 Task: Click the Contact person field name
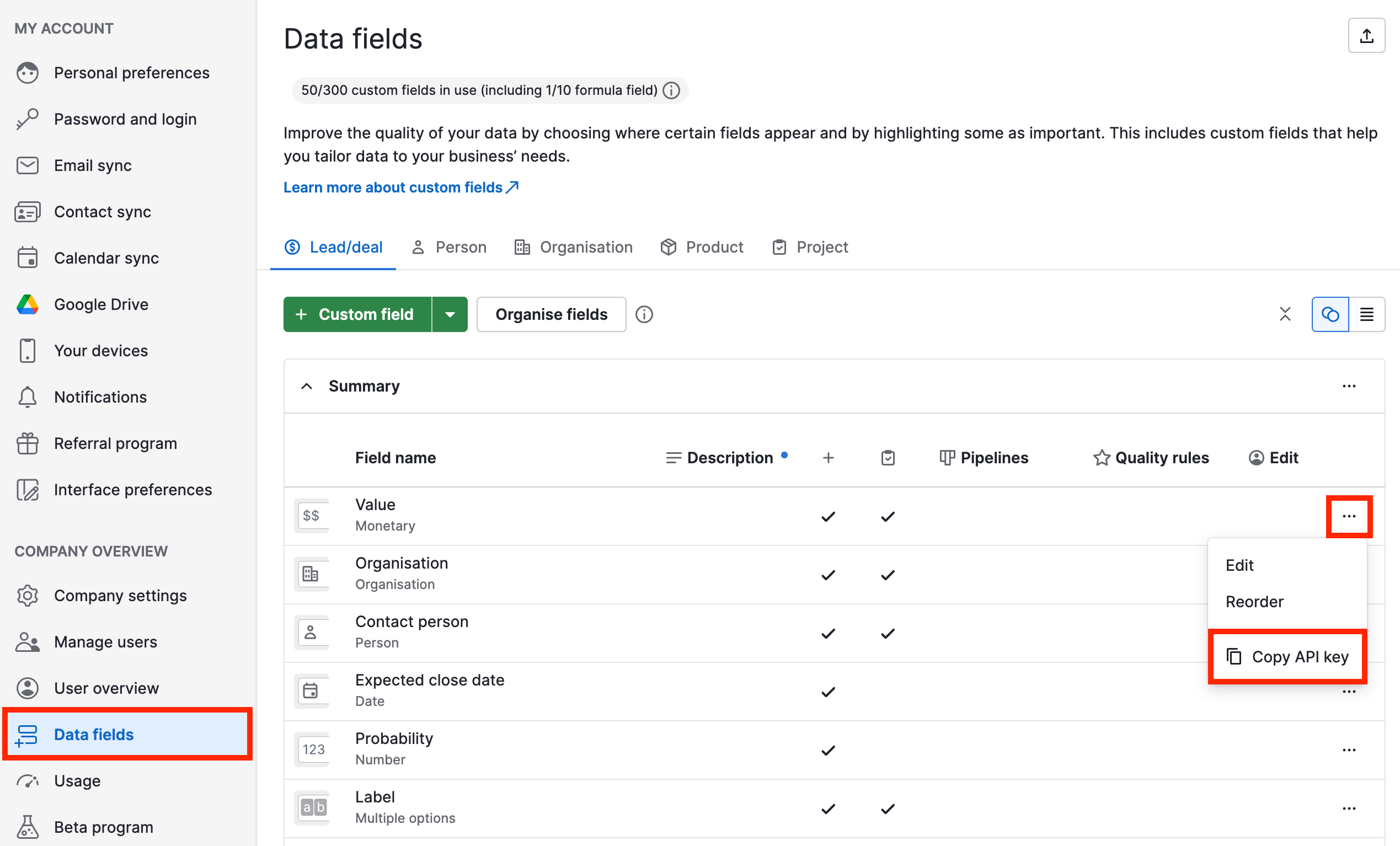(412, 622)
